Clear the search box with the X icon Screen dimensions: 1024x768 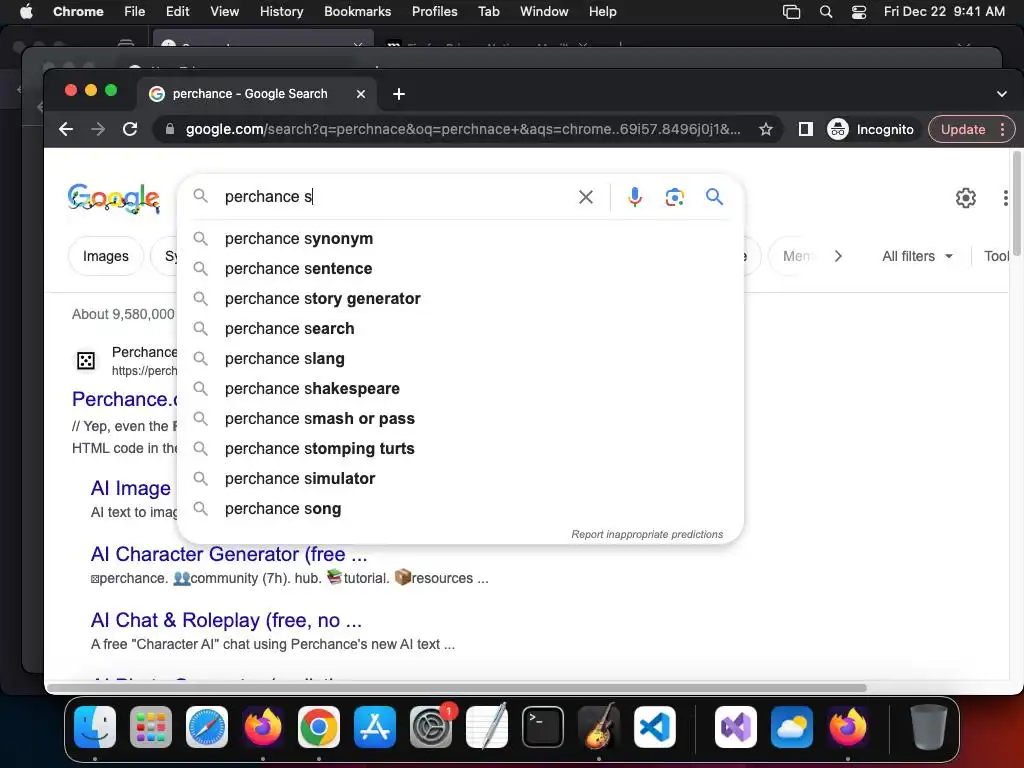(586, 197)
